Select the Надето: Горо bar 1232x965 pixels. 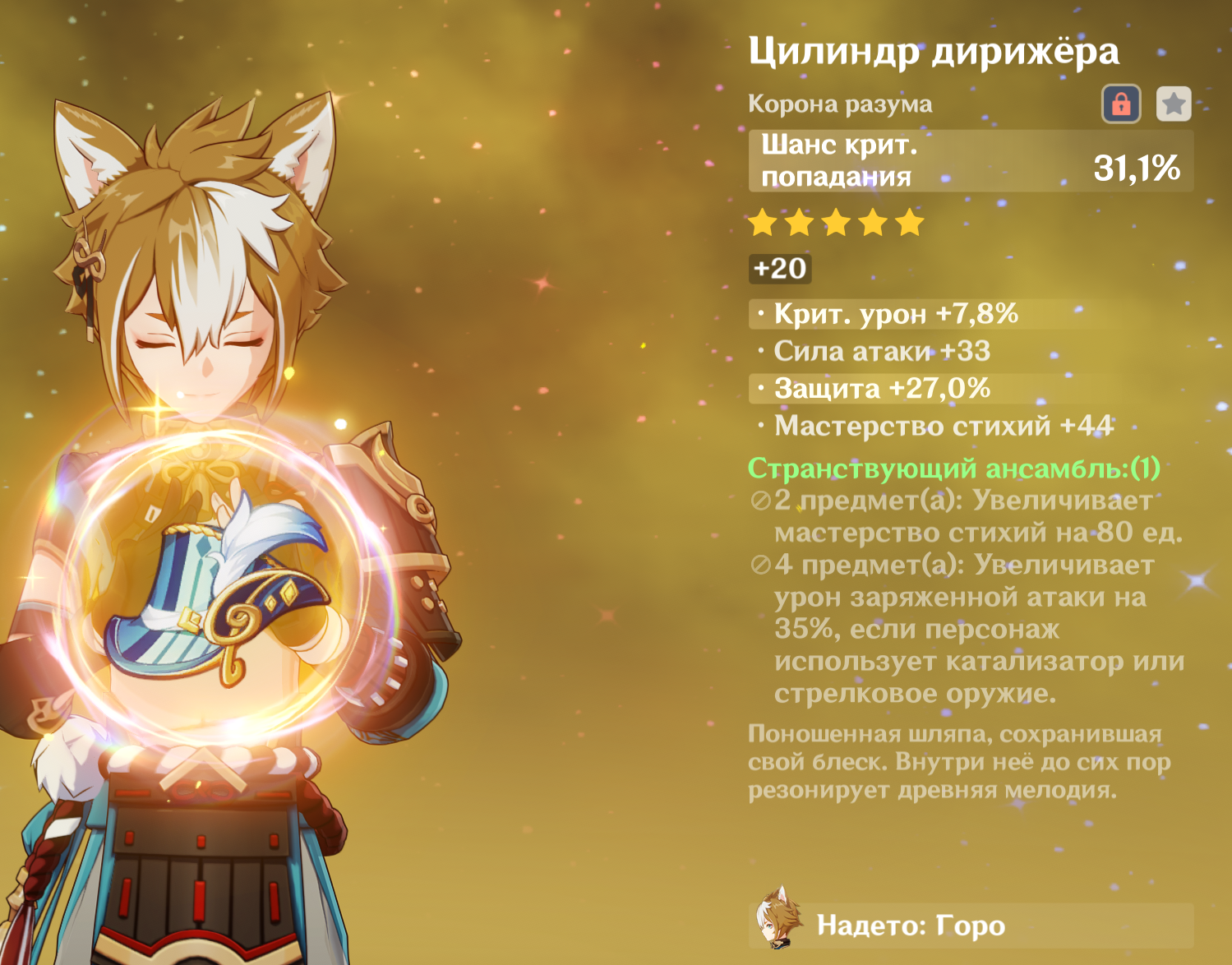pyautogui.click(x=971, y=926)
